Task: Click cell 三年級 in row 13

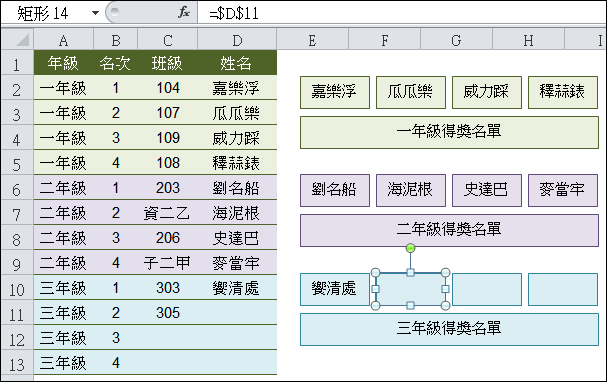Action: tap(63, 363)
